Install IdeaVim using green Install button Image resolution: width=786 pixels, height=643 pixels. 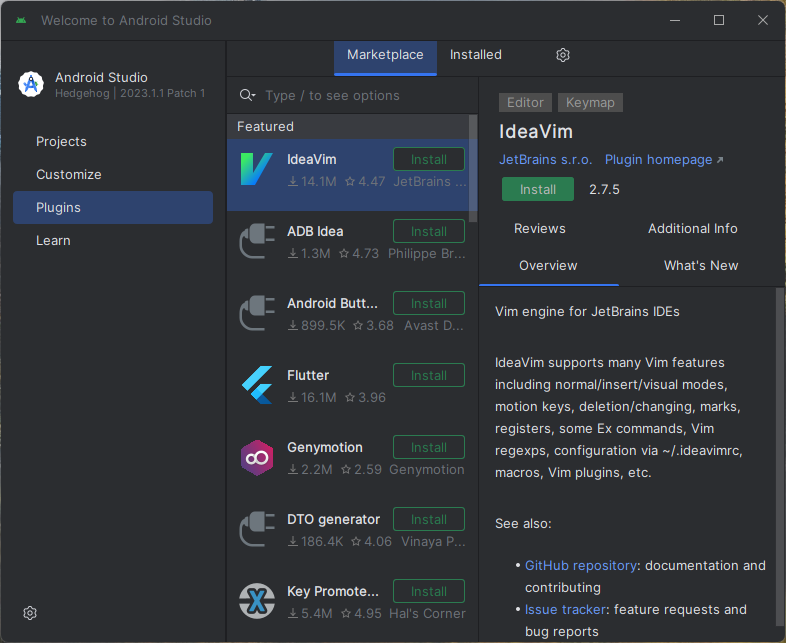click(538, 189)
